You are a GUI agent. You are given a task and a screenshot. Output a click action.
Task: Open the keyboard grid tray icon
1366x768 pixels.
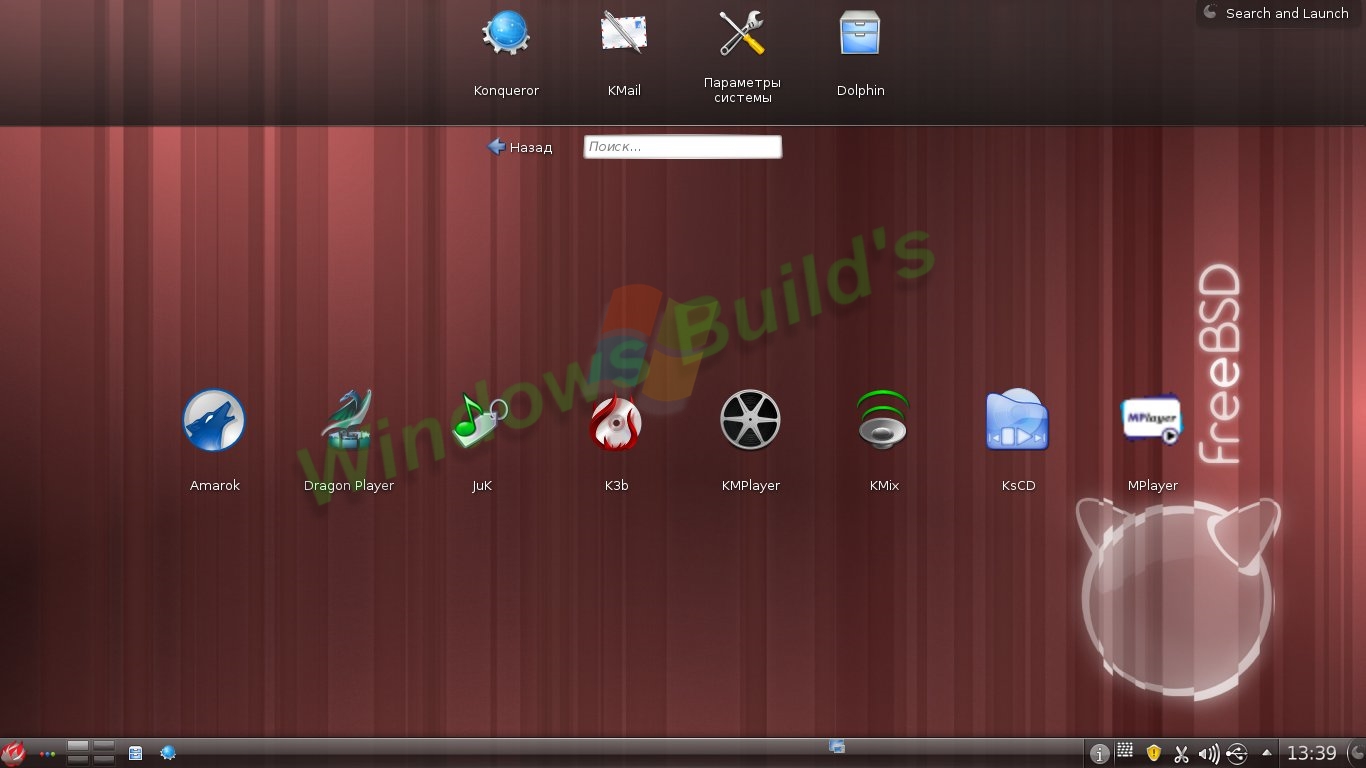(1125, 749)
